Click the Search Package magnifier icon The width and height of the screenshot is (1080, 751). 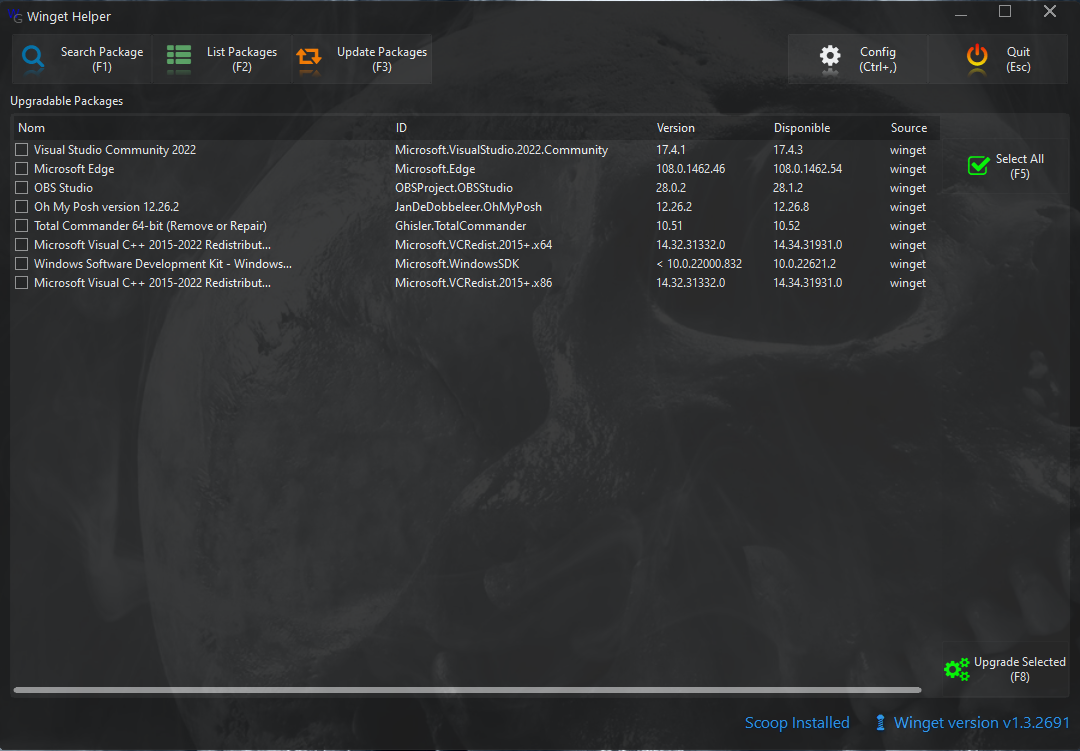tap(33, 58)
